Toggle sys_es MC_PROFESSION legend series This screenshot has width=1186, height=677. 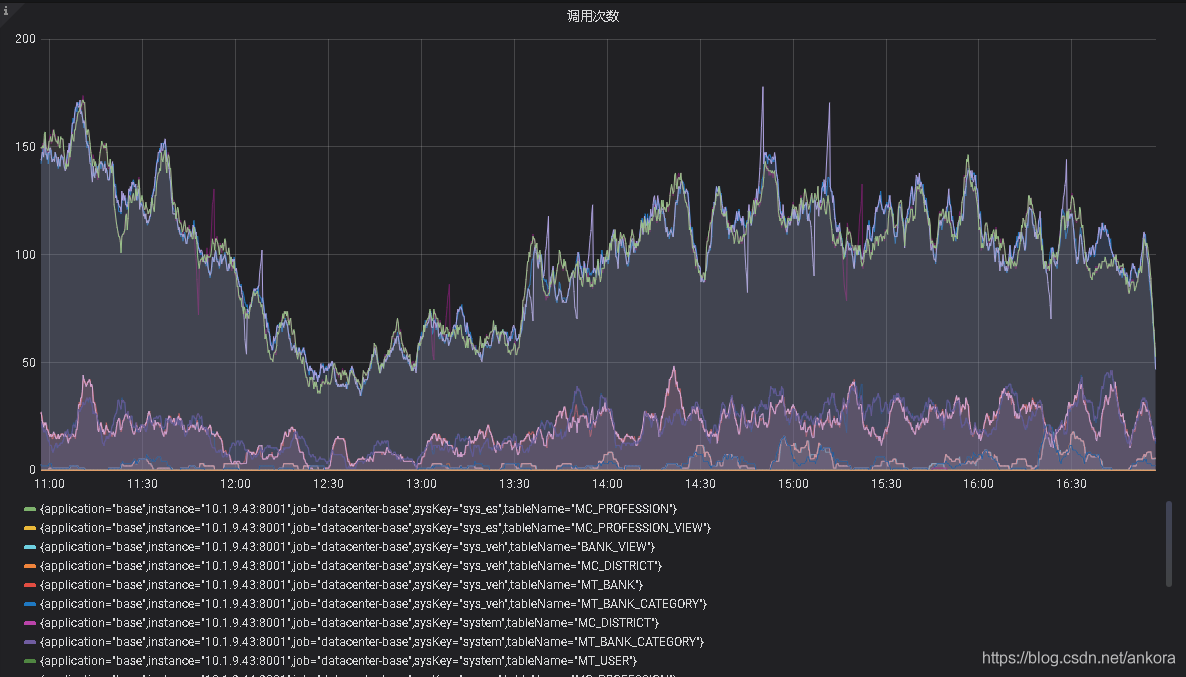click(x=358, y=509)
